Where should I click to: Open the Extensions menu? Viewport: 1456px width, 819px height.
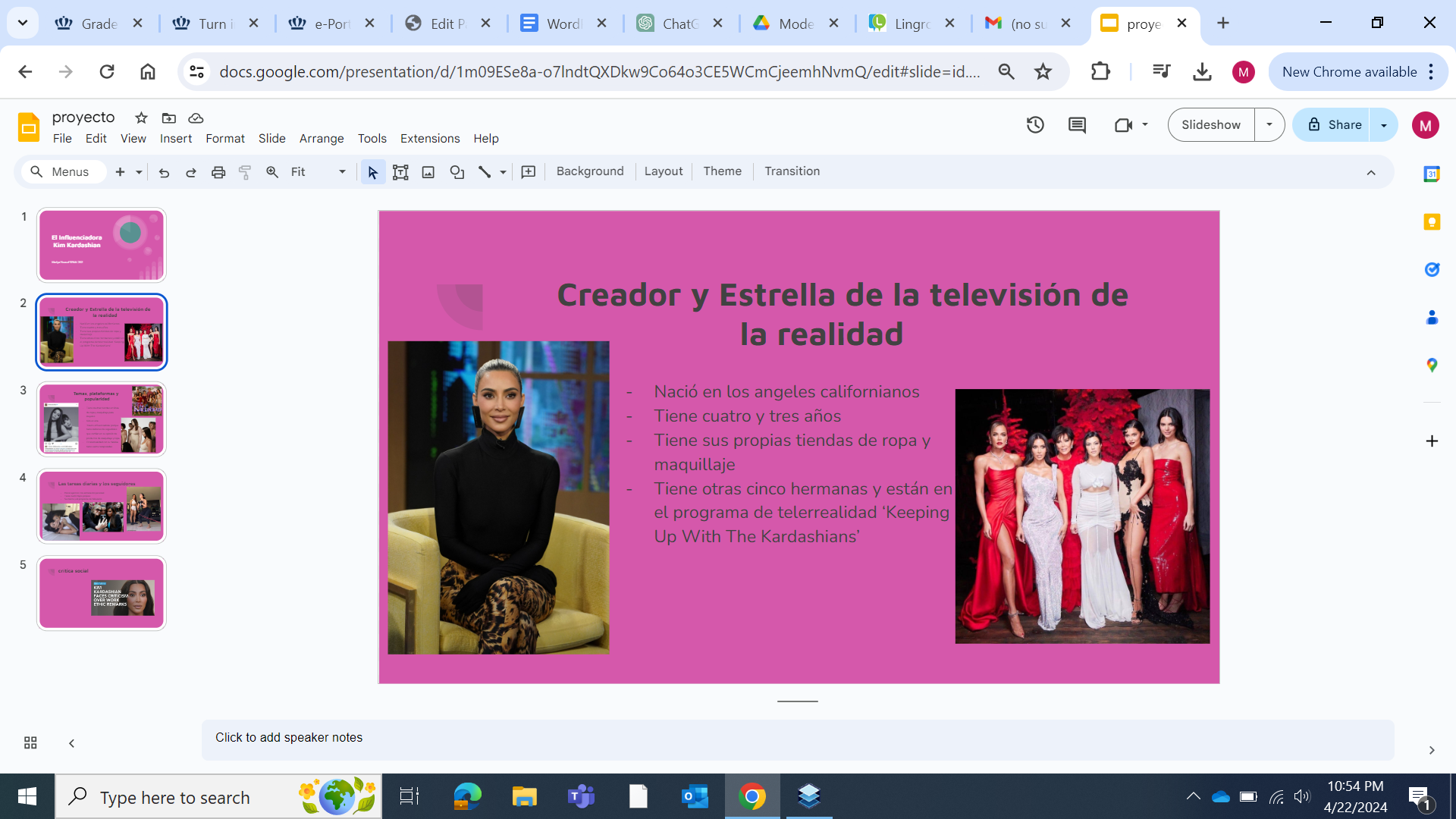[430, 139]
